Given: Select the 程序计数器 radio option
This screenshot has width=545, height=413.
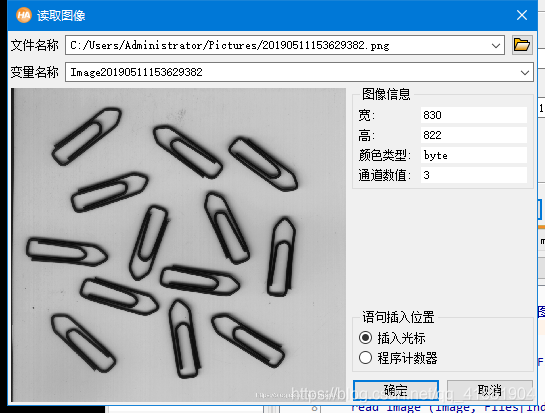Looking at the screenshot, I should [365, 358].
